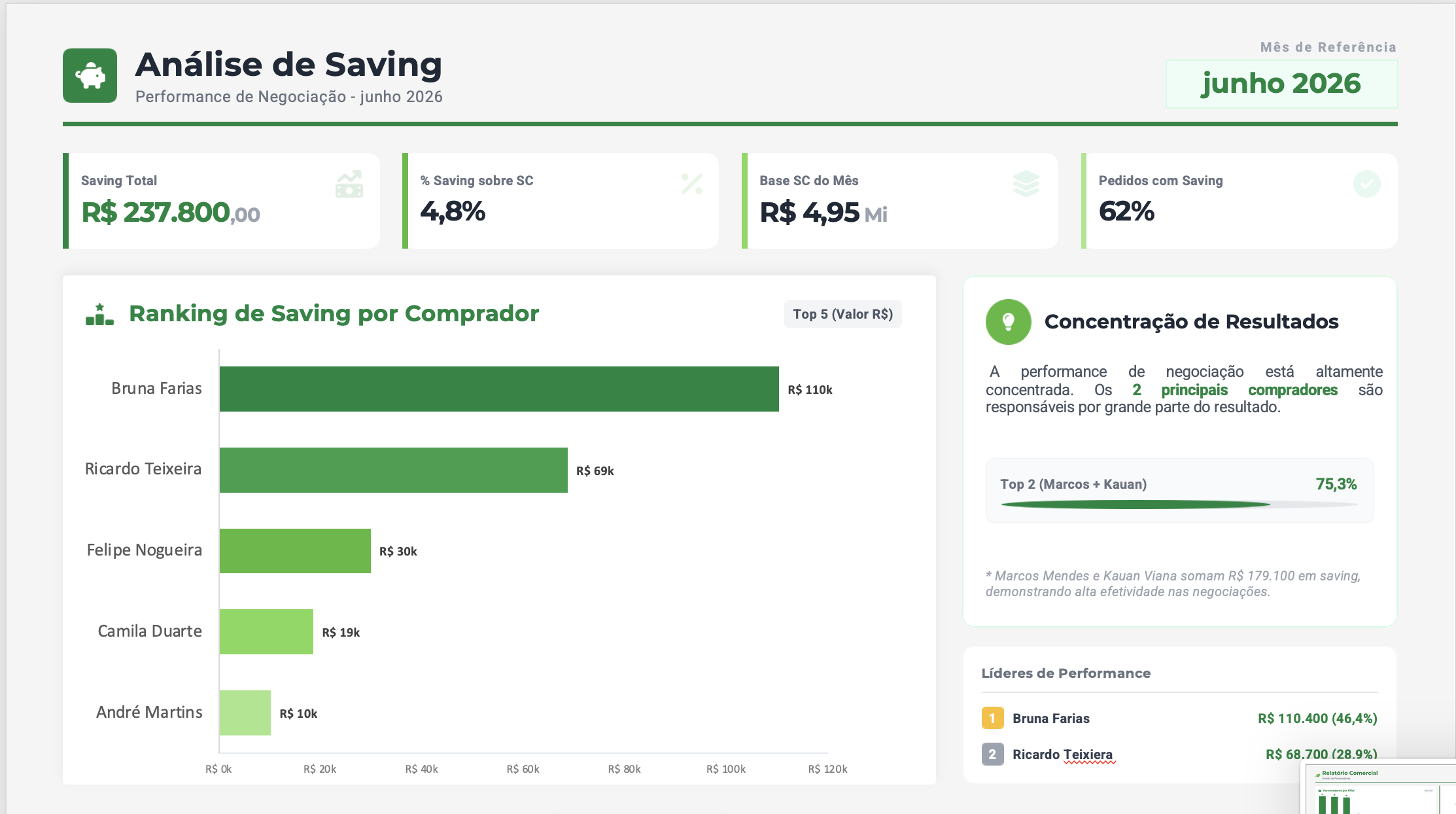Click the yellow rank 1 badge
This screenshot has height=814, width=1456.
(992, 718)
